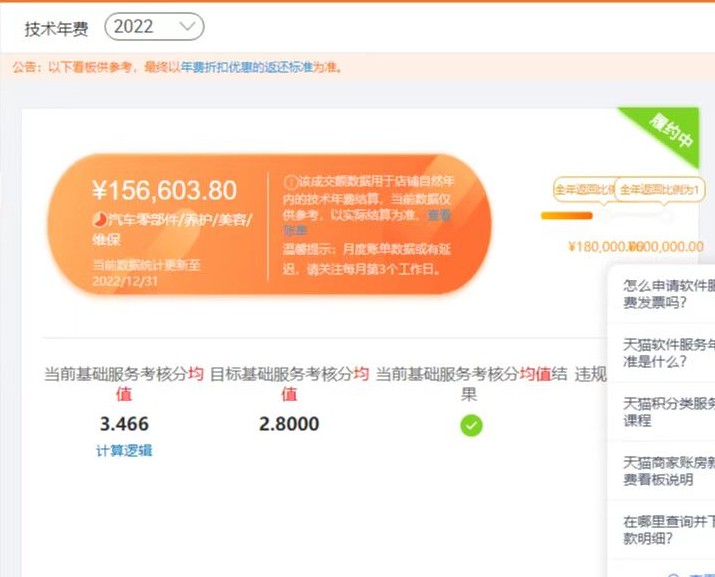Open the 2022 year dropdown
This screenshot has height=577, width=715.
(x=154, y=26)
